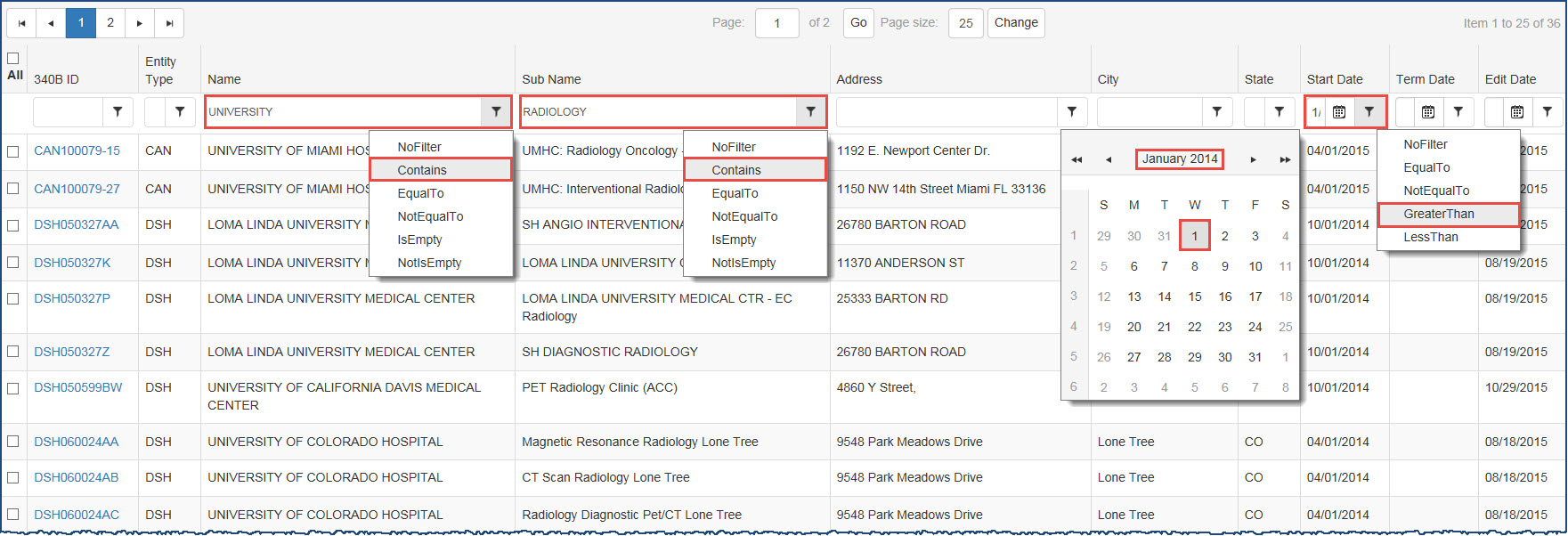Click the Address column filter funnel icon

click(1072, 112)
